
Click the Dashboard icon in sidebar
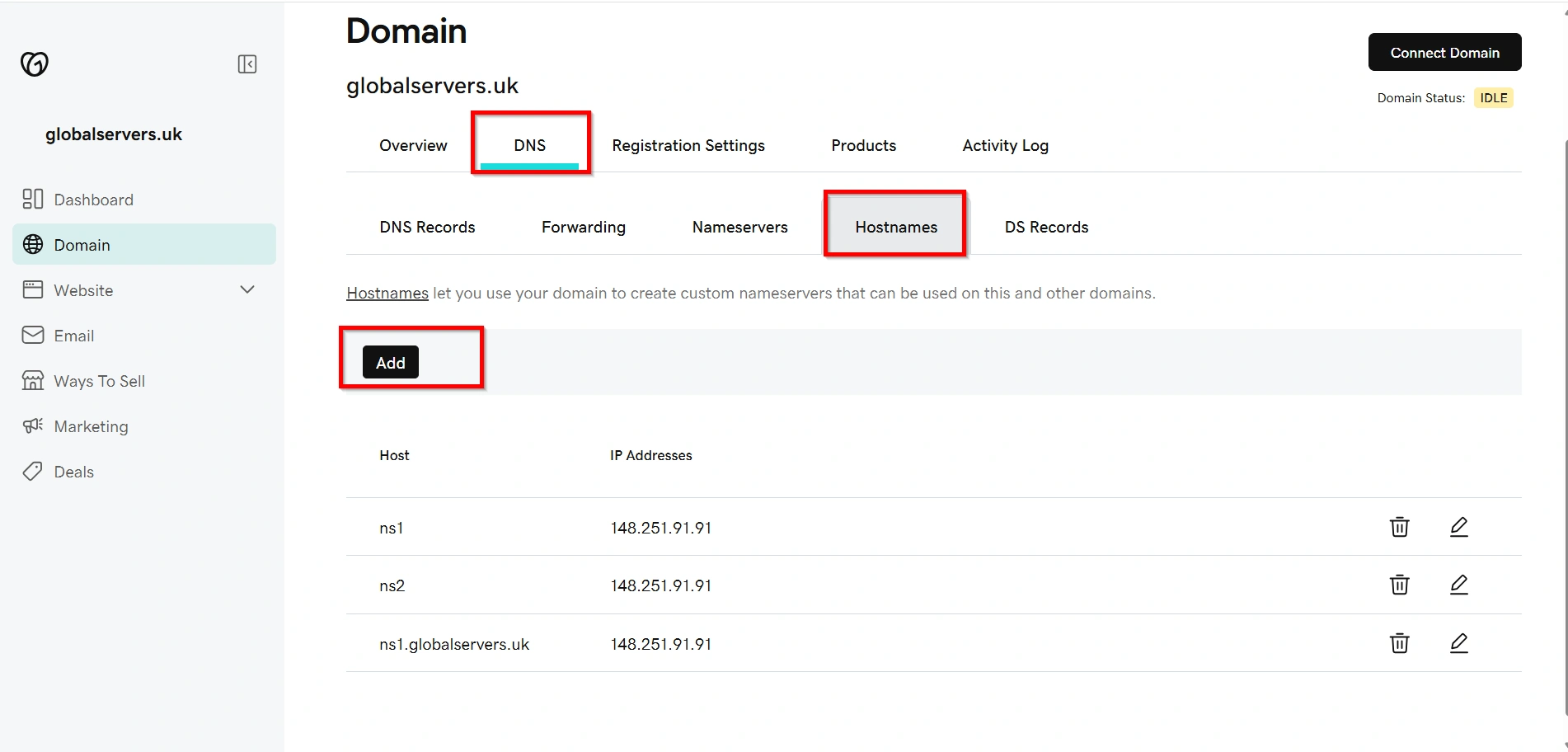(x=33, y=199)
